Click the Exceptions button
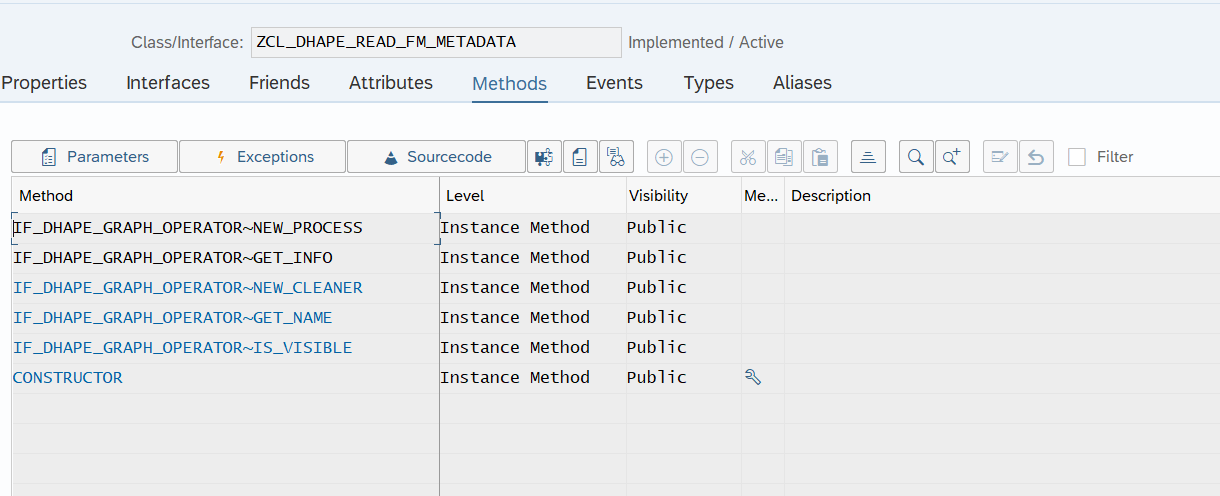Image resolution: width=1220 pixels, height=496 pixels. point(263,157)
